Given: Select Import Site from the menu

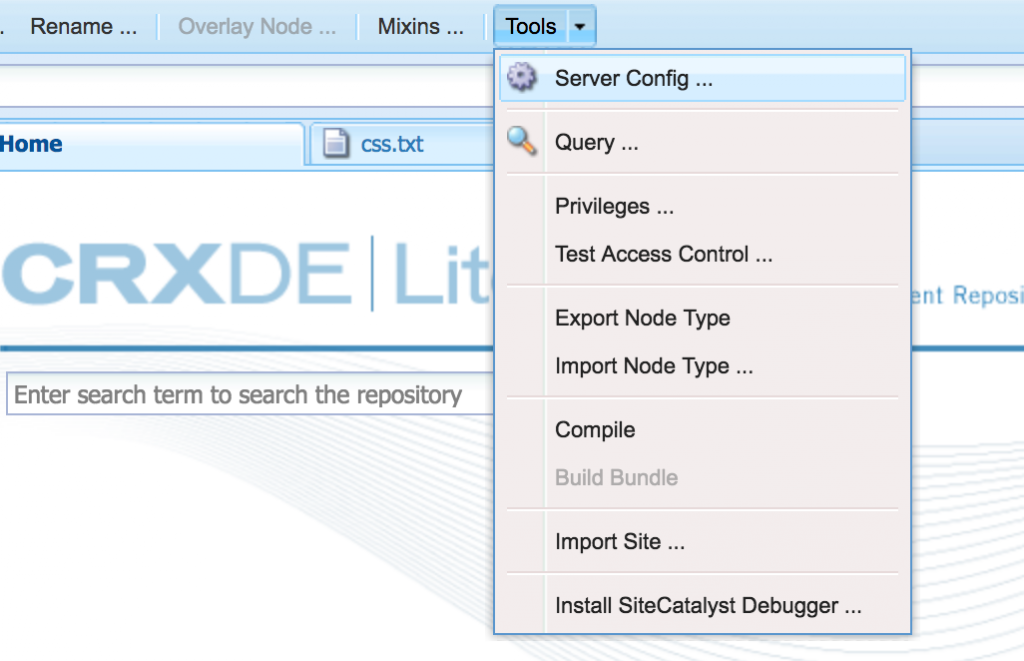Looking at the screenshot, I should pos(619,541).
